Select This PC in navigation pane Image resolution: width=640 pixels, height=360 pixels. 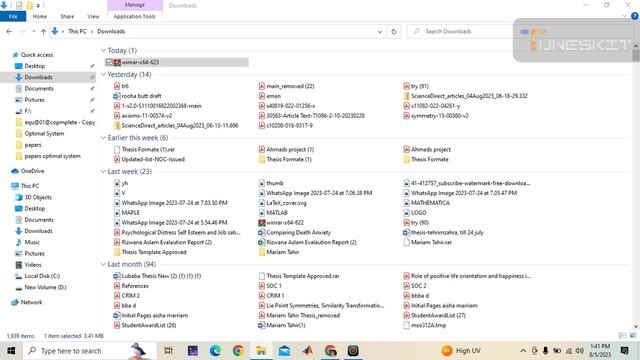click(30, 186)
